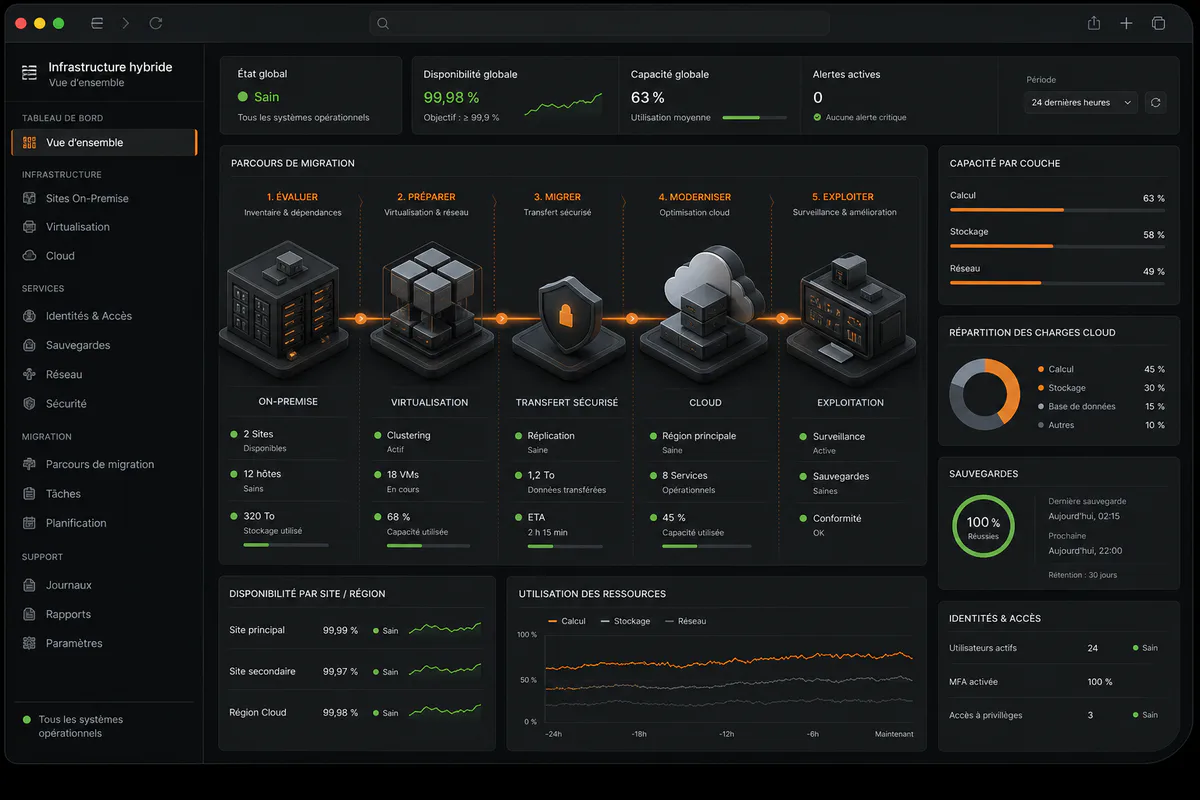
Task: Click the address search field
Action: coord(599,23)
